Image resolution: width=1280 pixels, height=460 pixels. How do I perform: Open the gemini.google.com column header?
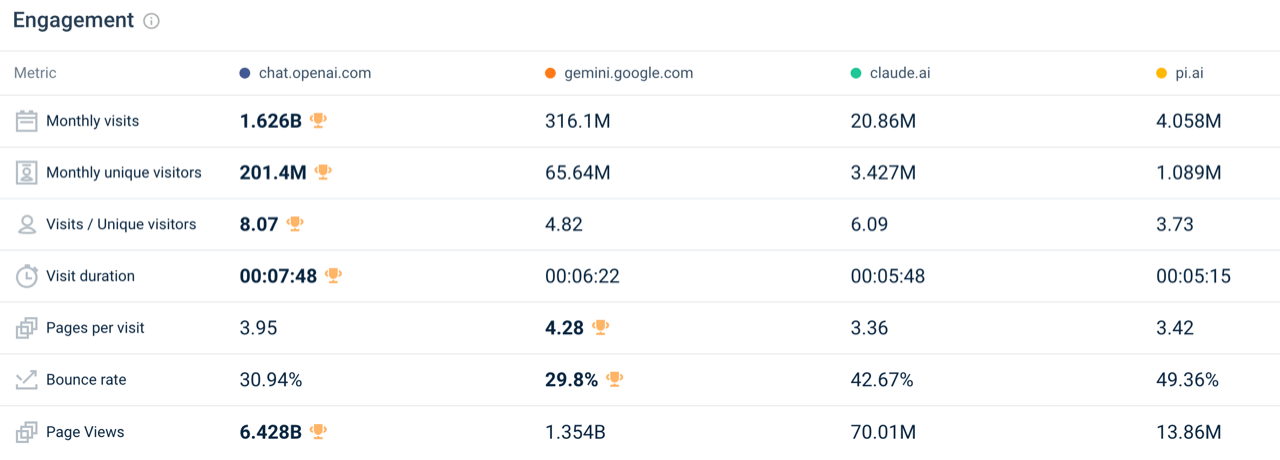tap(628, 73)
